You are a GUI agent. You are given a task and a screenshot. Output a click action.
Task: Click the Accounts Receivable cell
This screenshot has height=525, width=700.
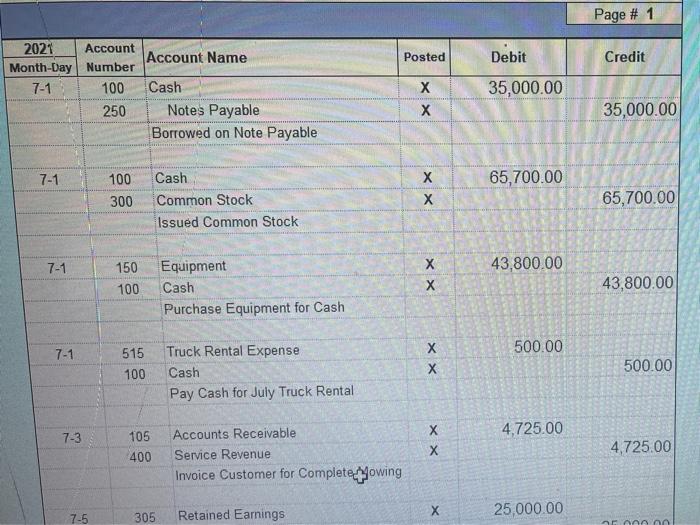(x=289, y=433)
